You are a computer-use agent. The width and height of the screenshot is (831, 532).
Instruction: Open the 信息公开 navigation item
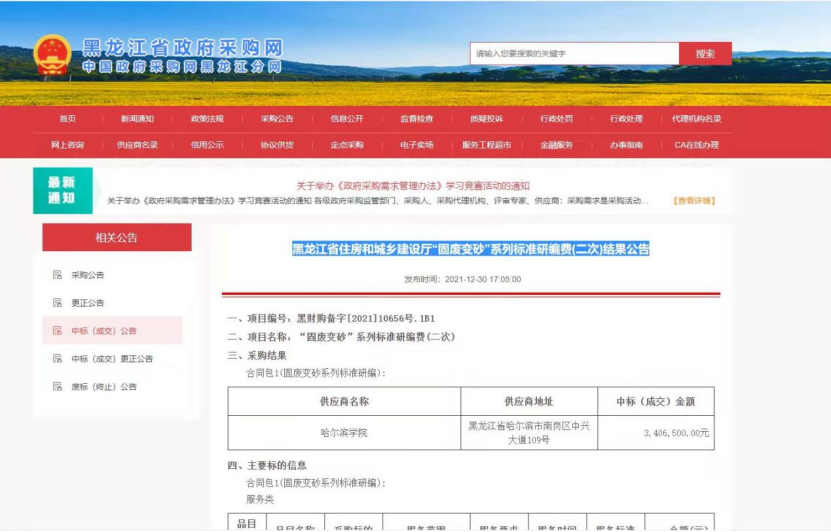[x=347, y=119]
